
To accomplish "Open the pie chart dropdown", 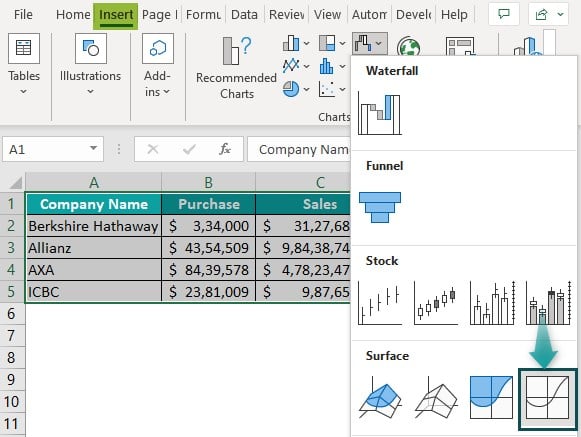I will tap(296, 89).
